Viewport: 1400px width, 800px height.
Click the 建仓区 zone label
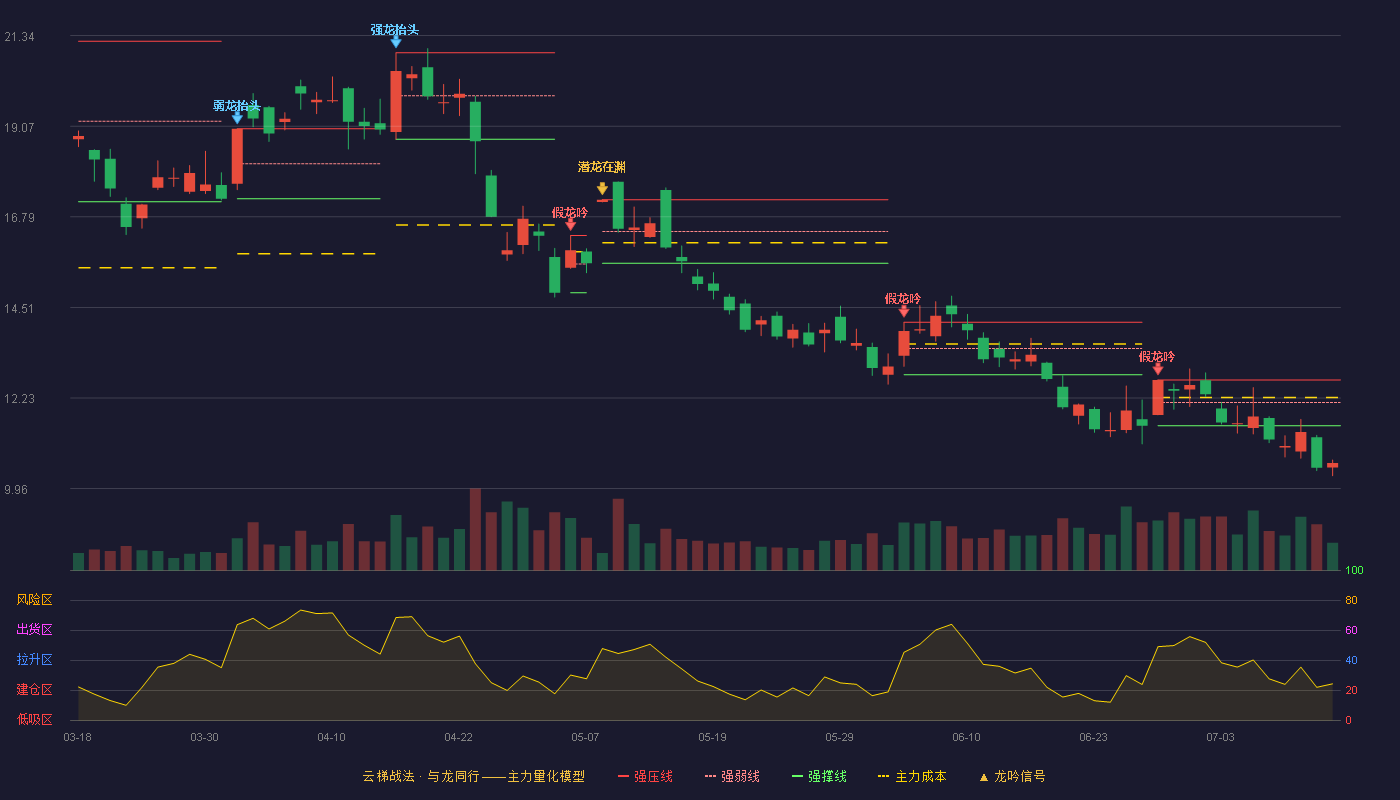[x=34, y=690]
